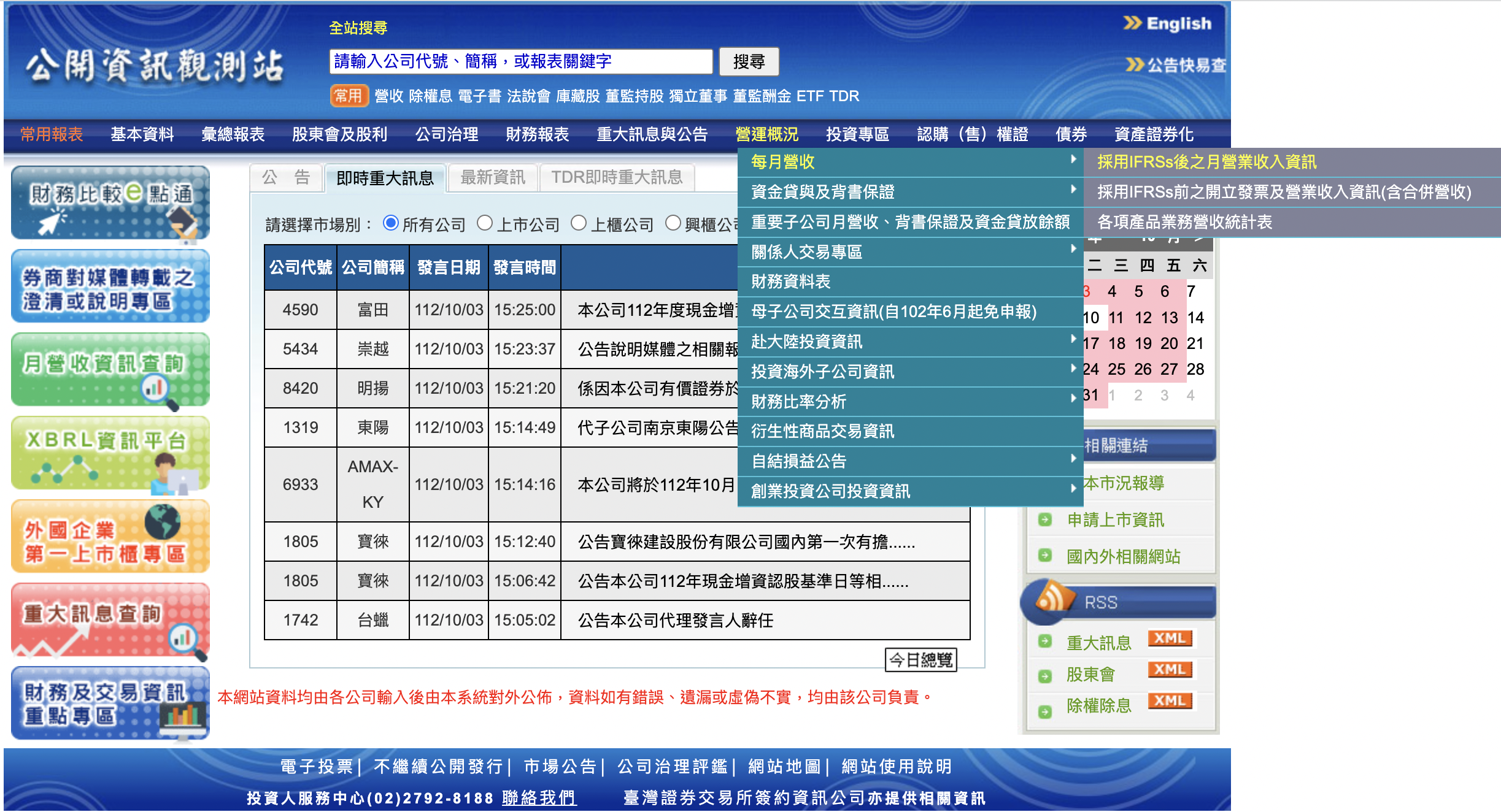The width and height of the screenshot is (1501, 812).
Task: Open the 營運概況 menu
Action: point(766,134)
